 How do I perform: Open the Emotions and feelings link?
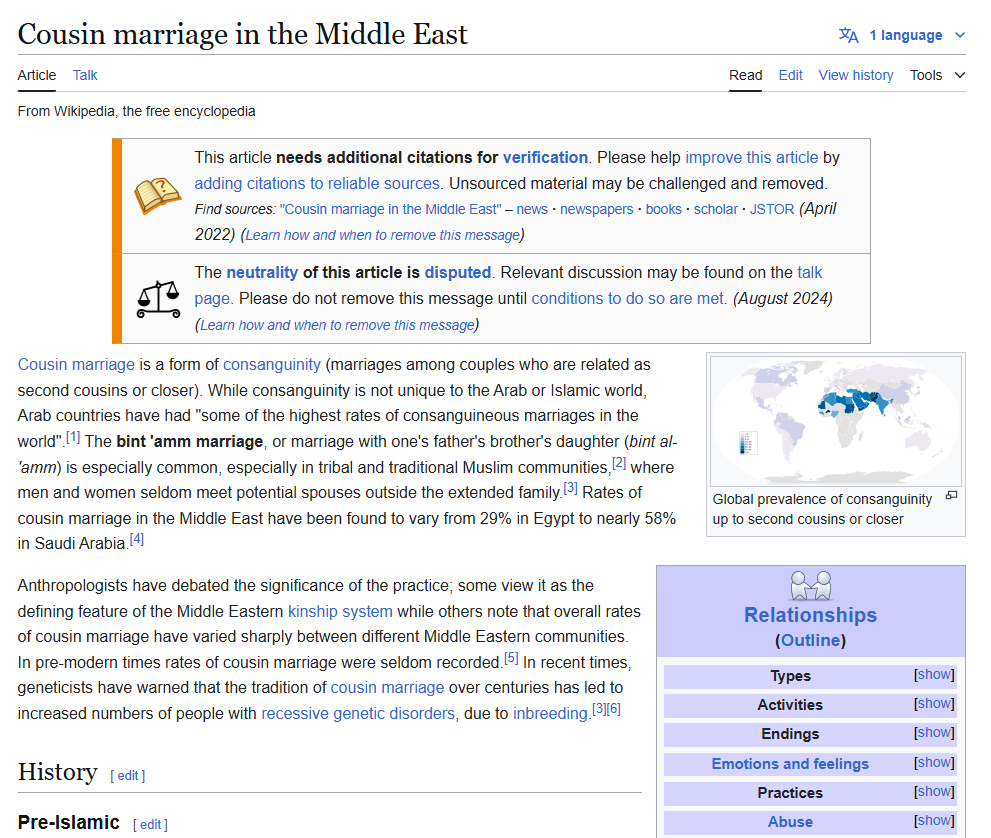pyautogui.click(x=790, y=763)
